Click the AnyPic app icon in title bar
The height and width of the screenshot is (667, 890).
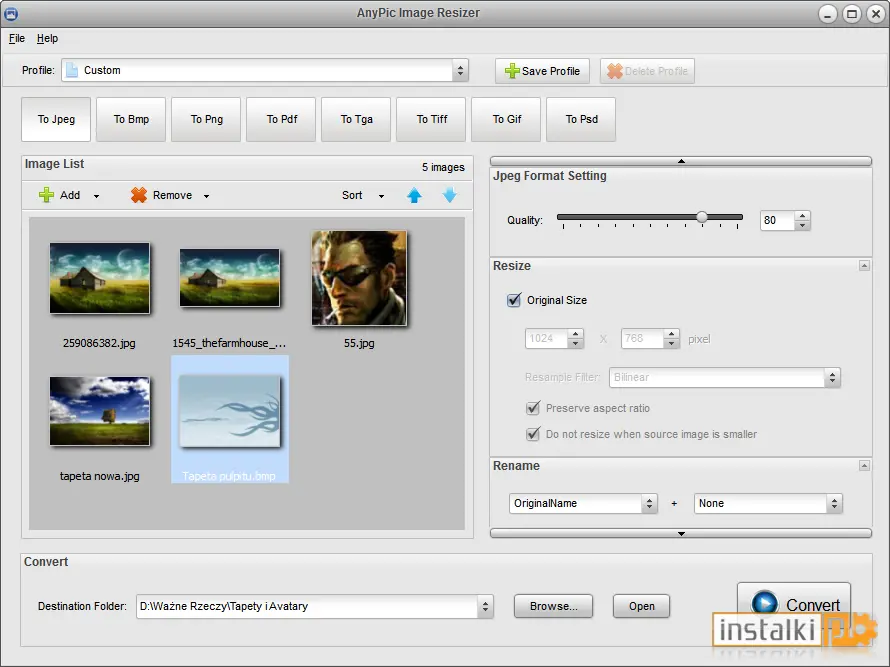[x=11, y=14]
